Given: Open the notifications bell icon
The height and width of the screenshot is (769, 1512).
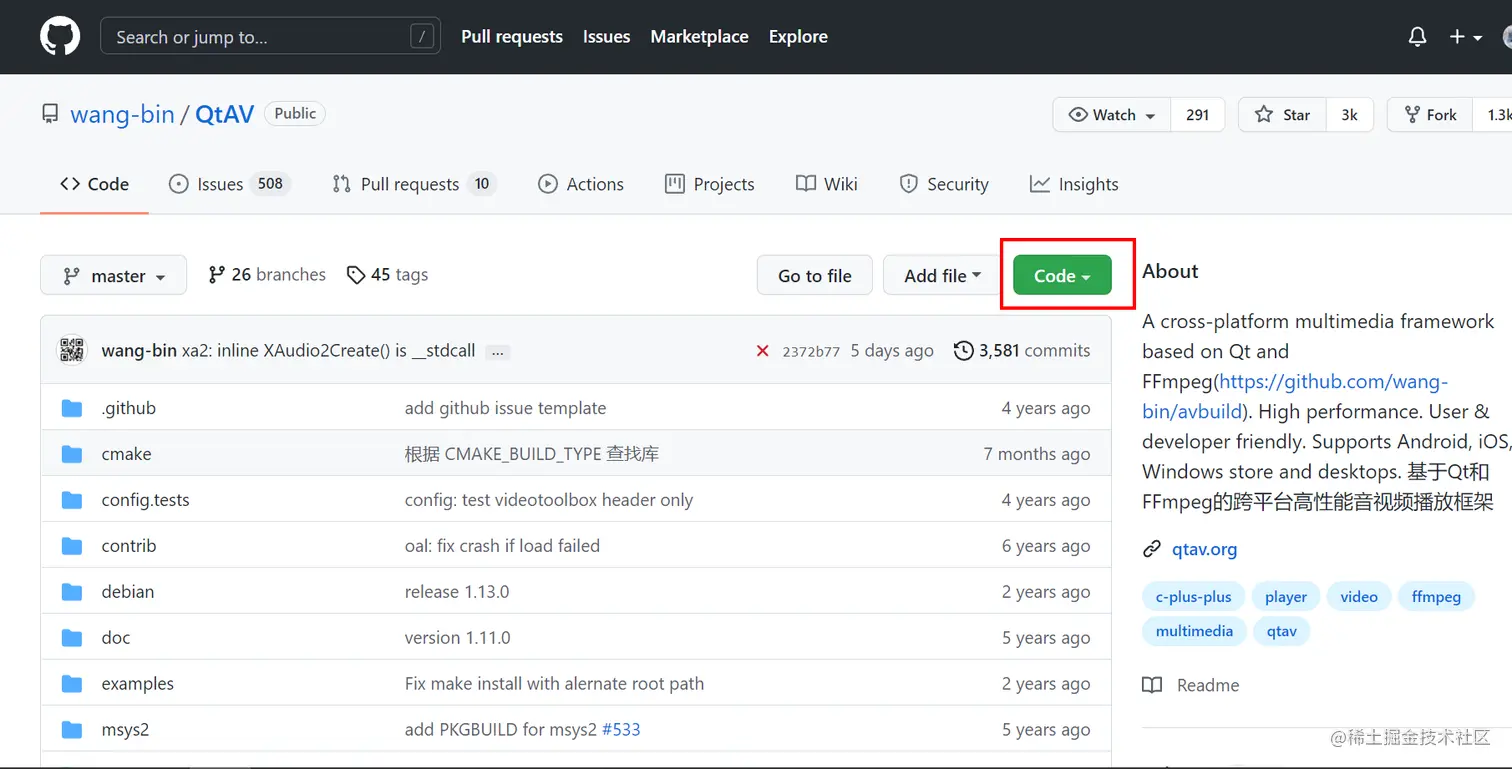Looking at the screenshot, I should point(1417,37).
